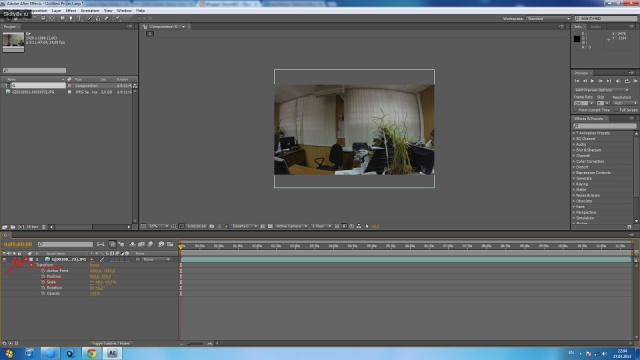Toggle the transparency grid icon in viewer

click(270, 226)
